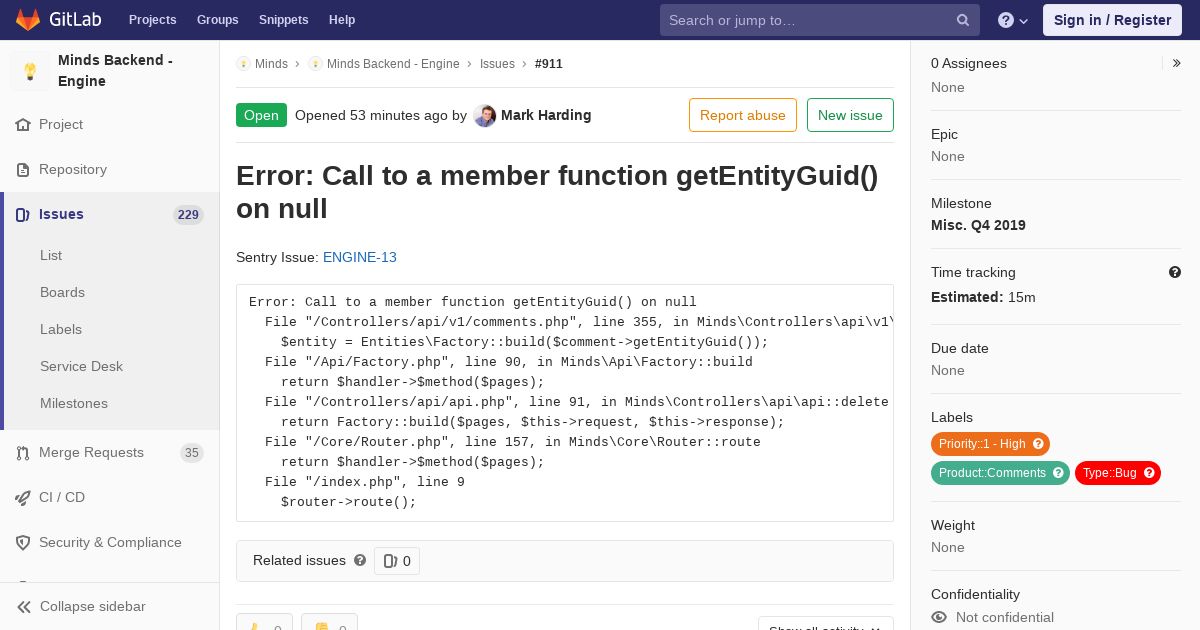Image resolution: width=1200 pixels, height=630 pixels.
Task: Open the Show all activity dropdown
Action: (x=824, y=625)
